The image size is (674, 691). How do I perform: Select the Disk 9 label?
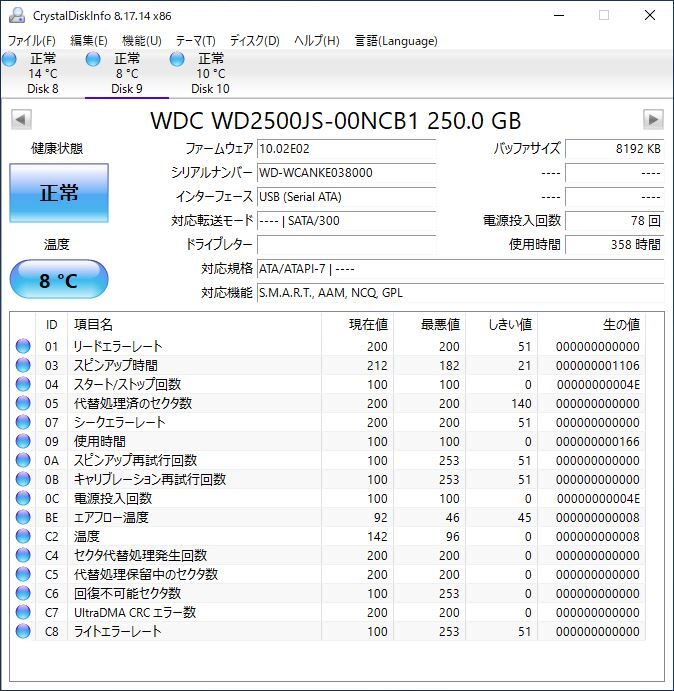point(127,89)
